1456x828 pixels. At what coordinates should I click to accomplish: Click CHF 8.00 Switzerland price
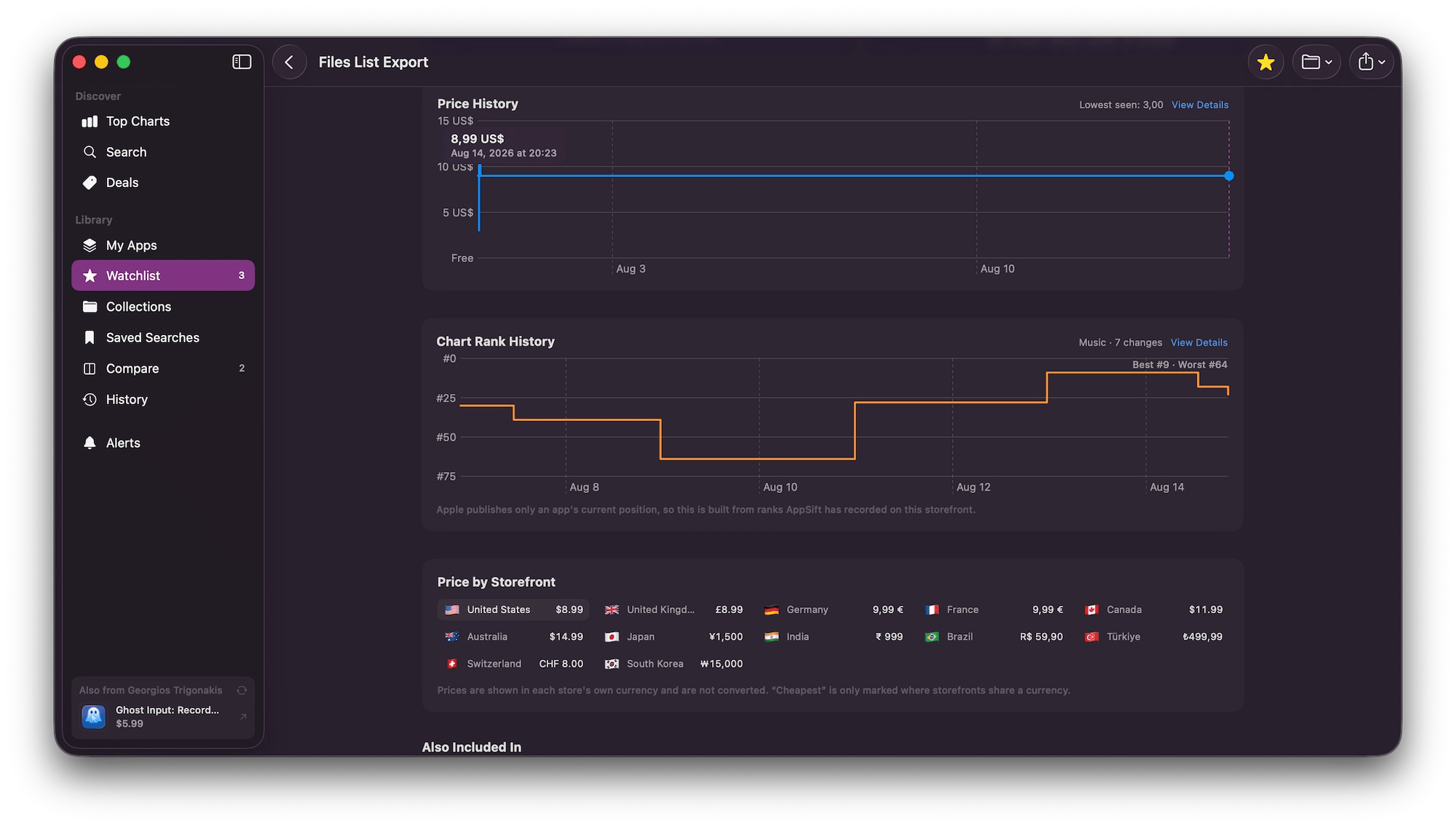(x=561, y=663)
